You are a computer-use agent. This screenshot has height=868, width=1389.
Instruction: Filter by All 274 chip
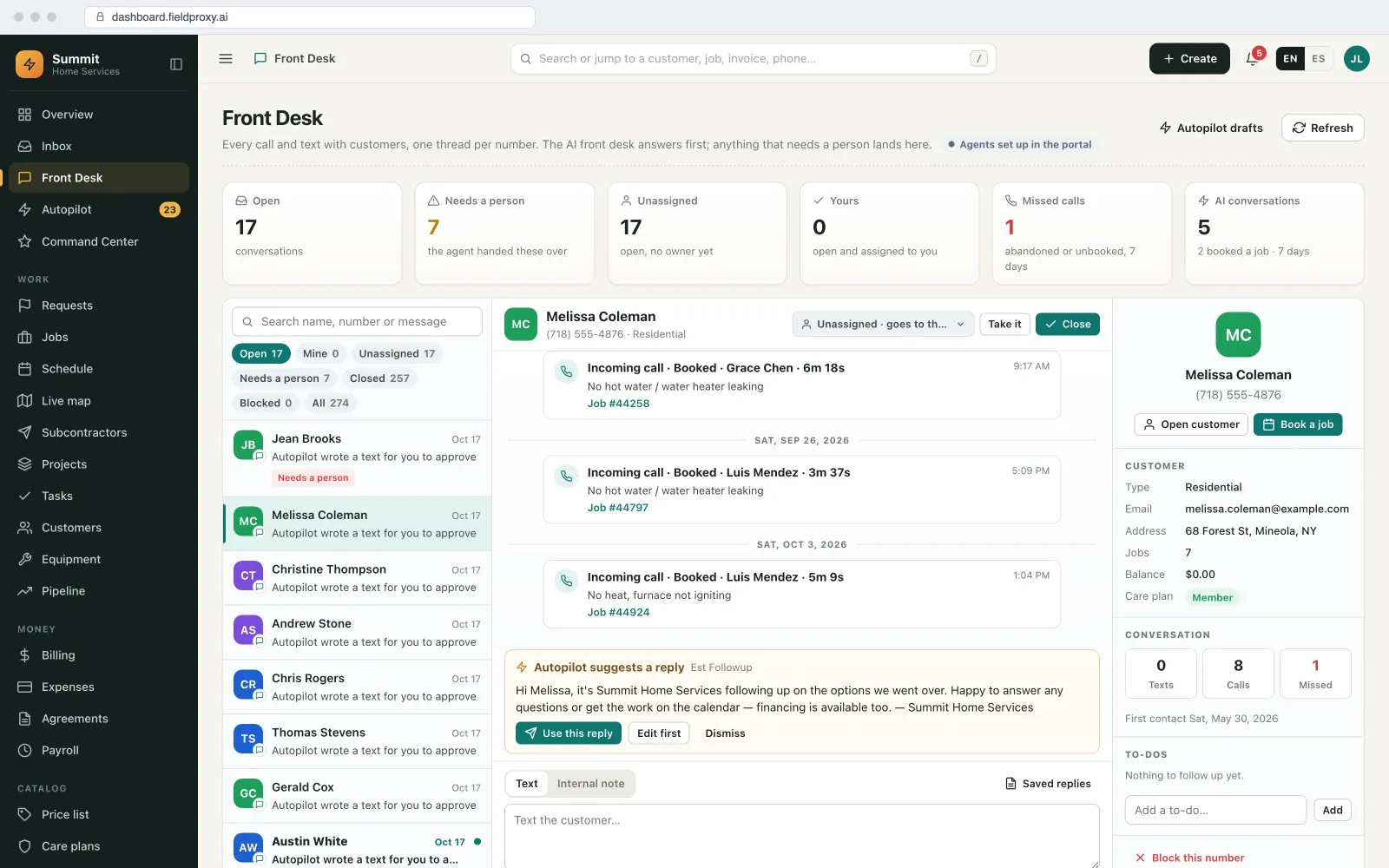click(x=330, y=404)
